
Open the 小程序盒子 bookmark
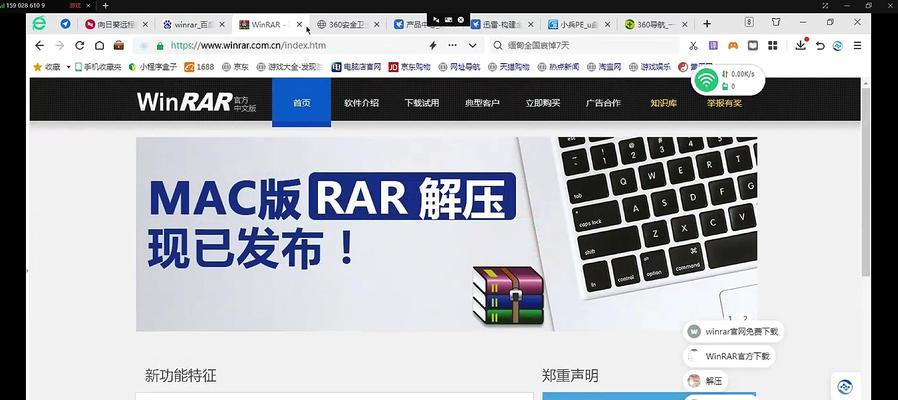pos(152,67)
